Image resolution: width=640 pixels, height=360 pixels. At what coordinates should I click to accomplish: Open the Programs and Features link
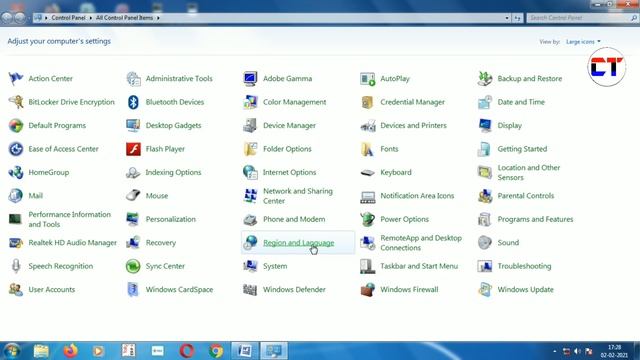[x=535, y=219]
